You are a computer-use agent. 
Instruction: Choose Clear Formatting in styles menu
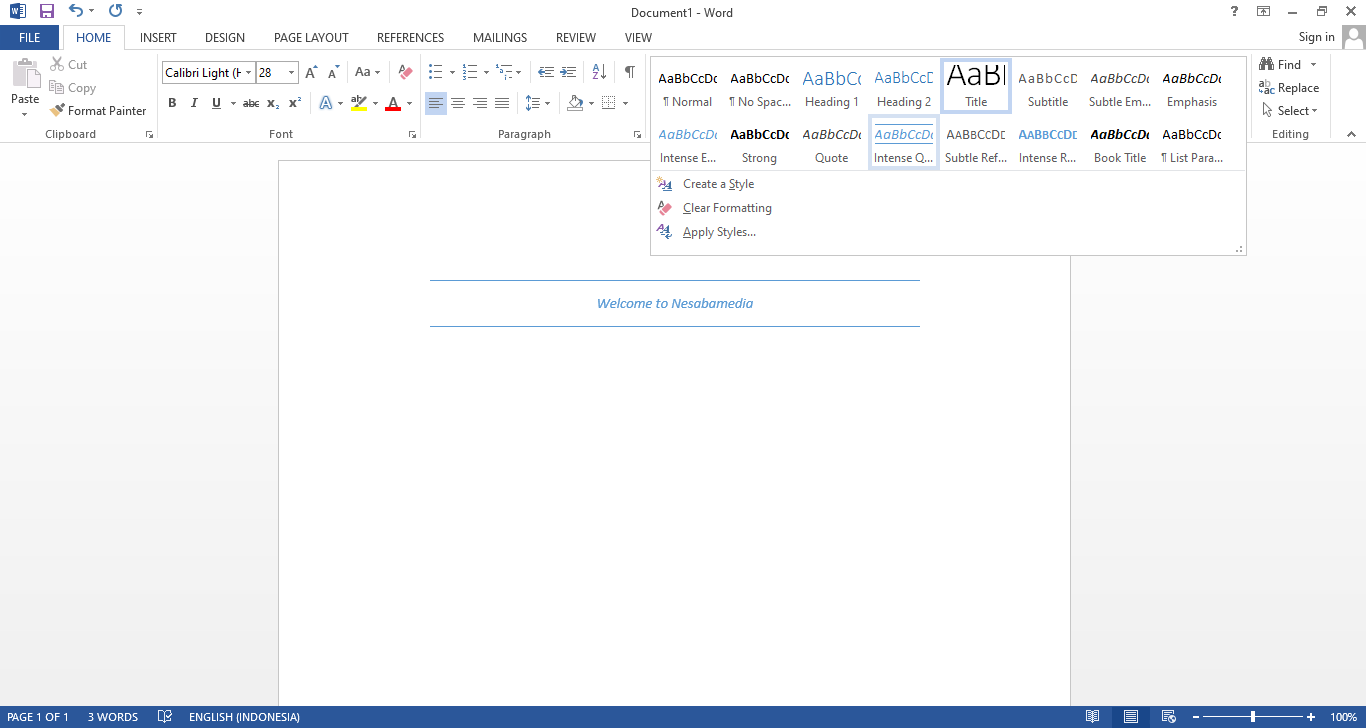727,208
